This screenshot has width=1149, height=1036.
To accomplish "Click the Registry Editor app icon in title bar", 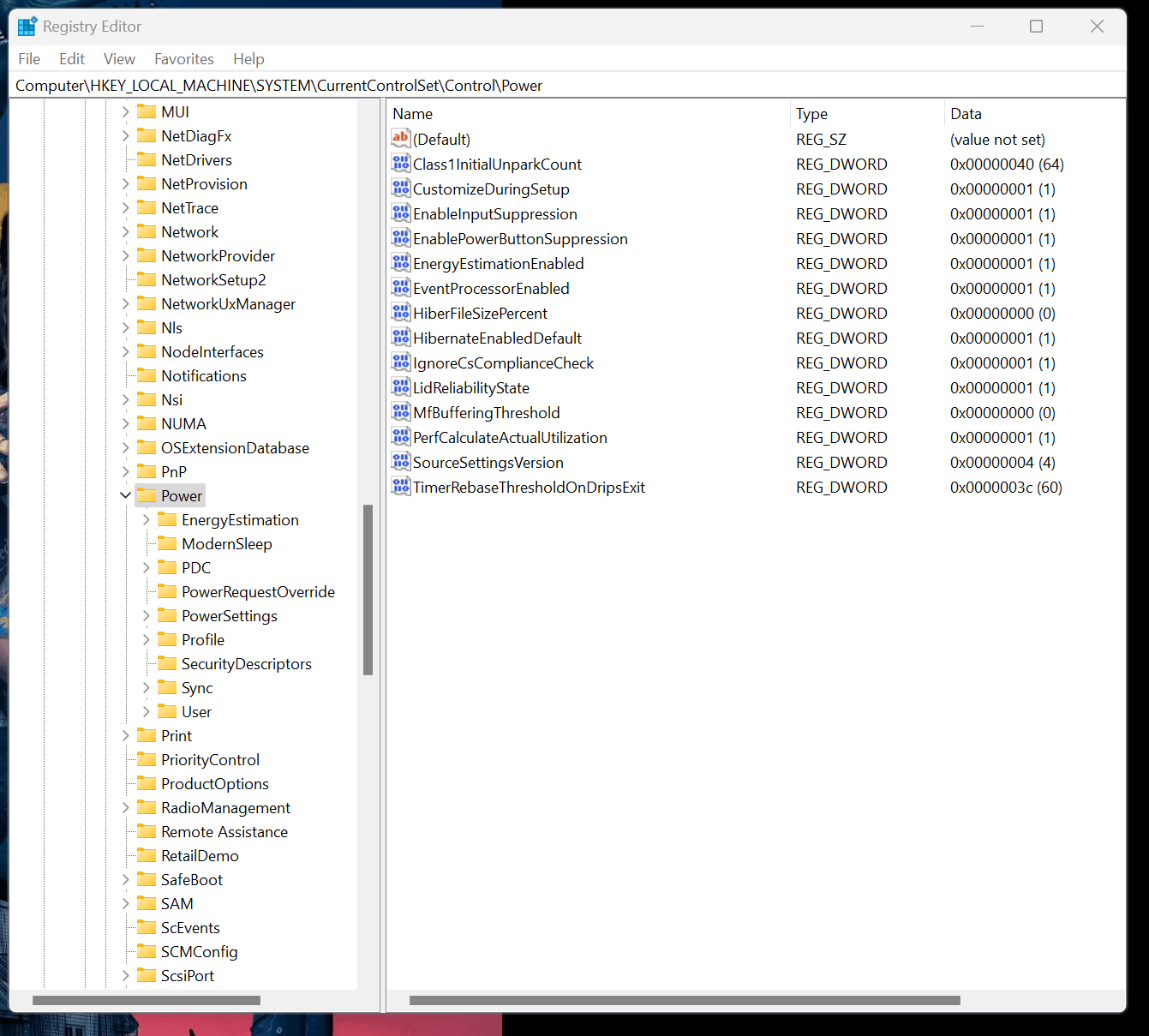I will [27, 27].
